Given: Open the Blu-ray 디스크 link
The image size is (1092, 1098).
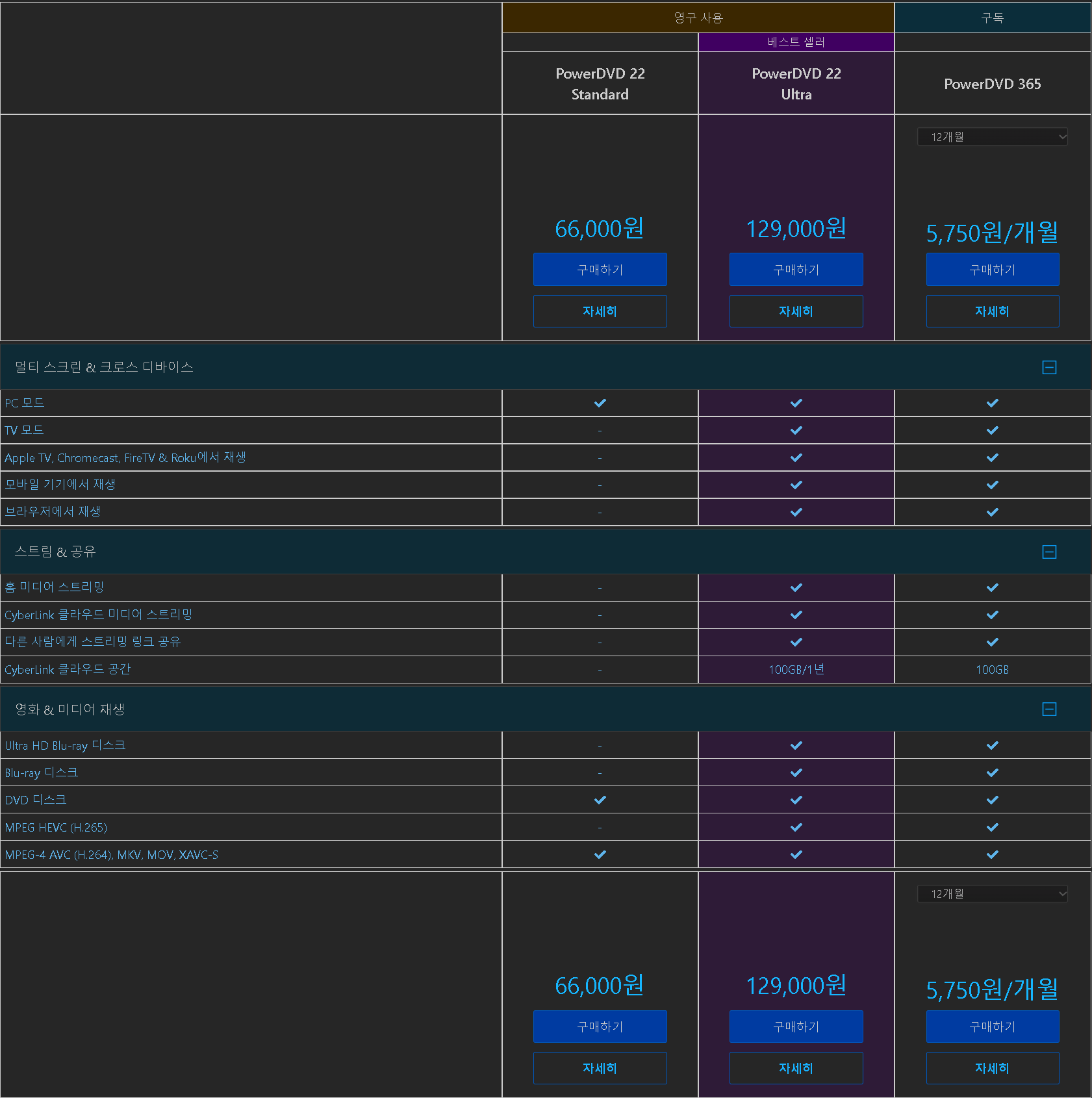Looking at the screenshot, I should coord(42,772).
